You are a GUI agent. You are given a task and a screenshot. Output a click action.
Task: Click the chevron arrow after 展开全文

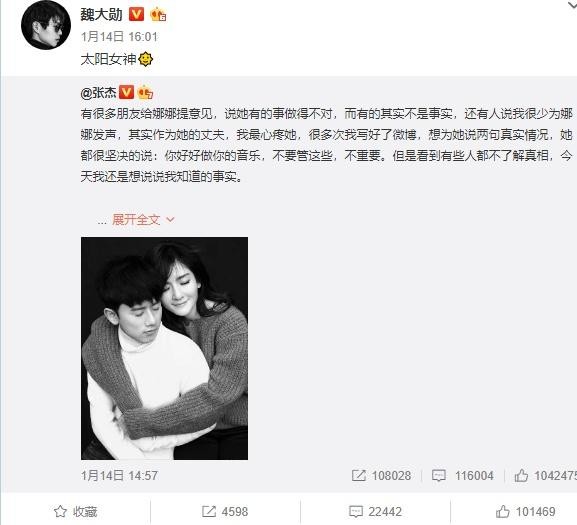tap(170, 220)
